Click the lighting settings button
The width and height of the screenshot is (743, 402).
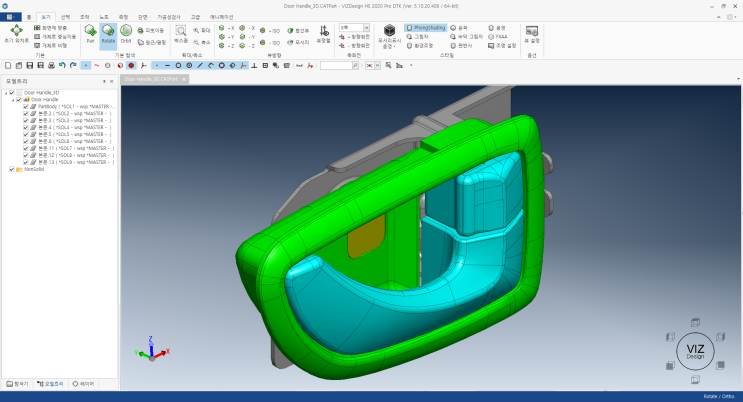[502, 46]
